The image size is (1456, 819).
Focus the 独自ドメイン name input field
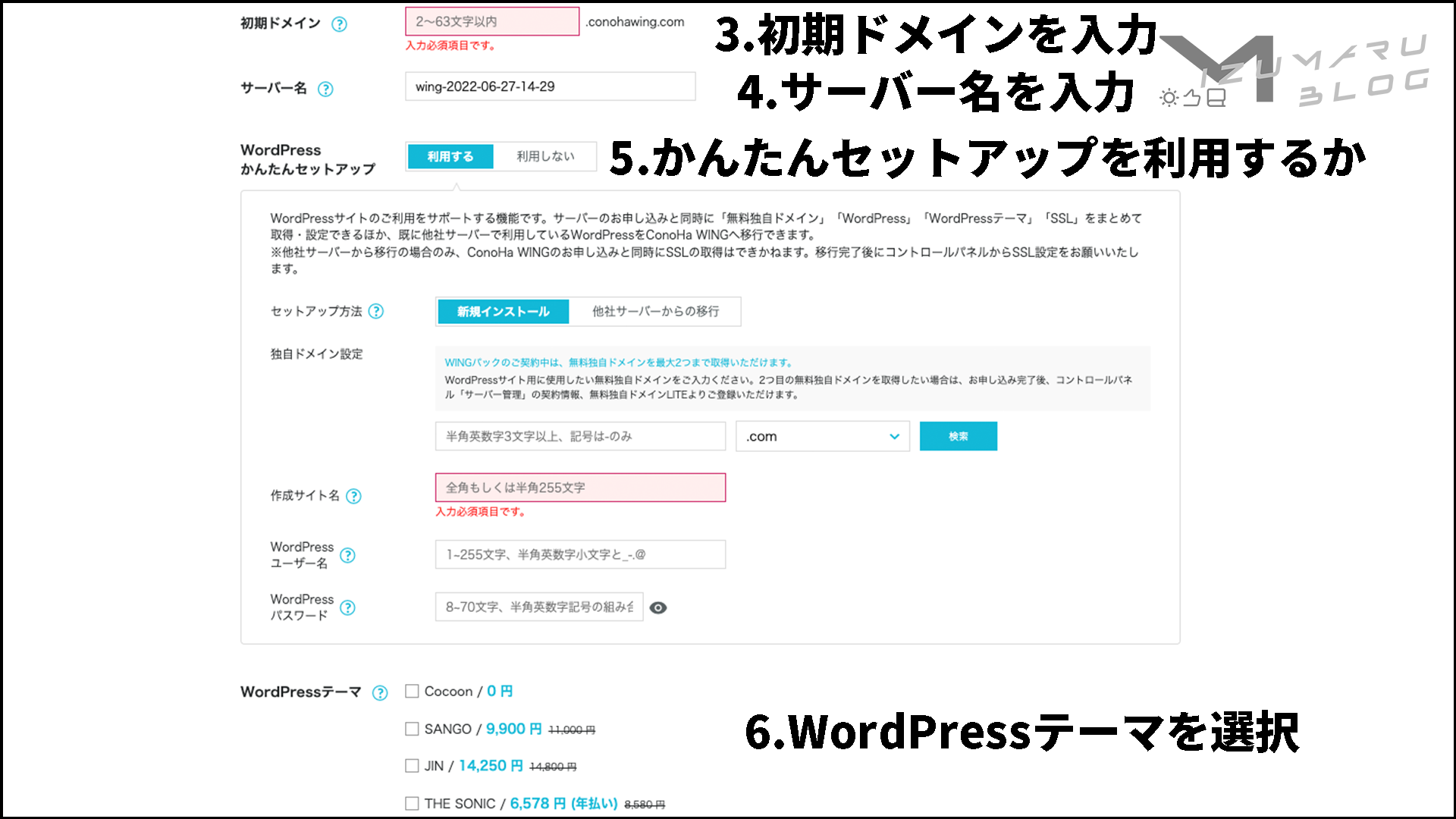[580, 436]
